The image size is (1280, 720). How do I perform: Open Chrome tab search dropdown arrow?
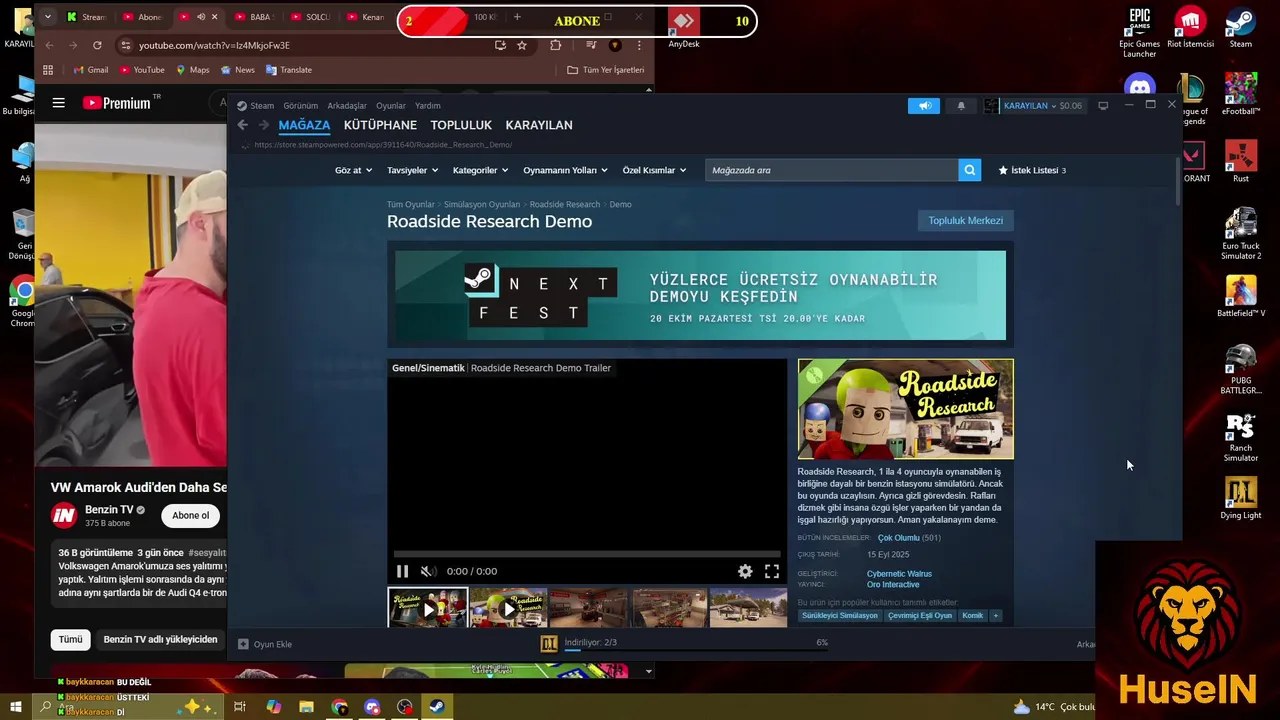point(47,17)
